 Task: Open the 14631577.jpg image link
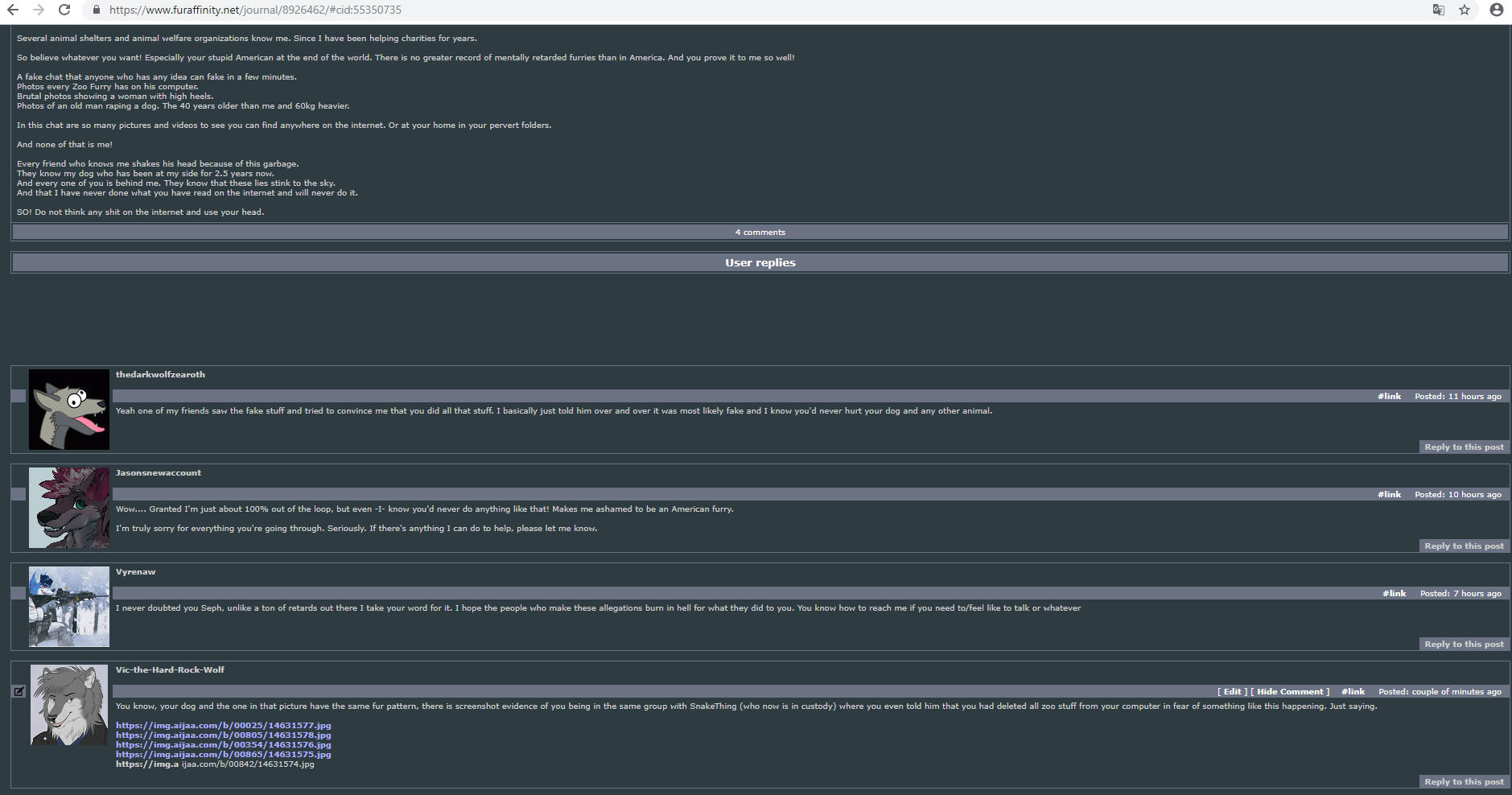pos(224,725)
